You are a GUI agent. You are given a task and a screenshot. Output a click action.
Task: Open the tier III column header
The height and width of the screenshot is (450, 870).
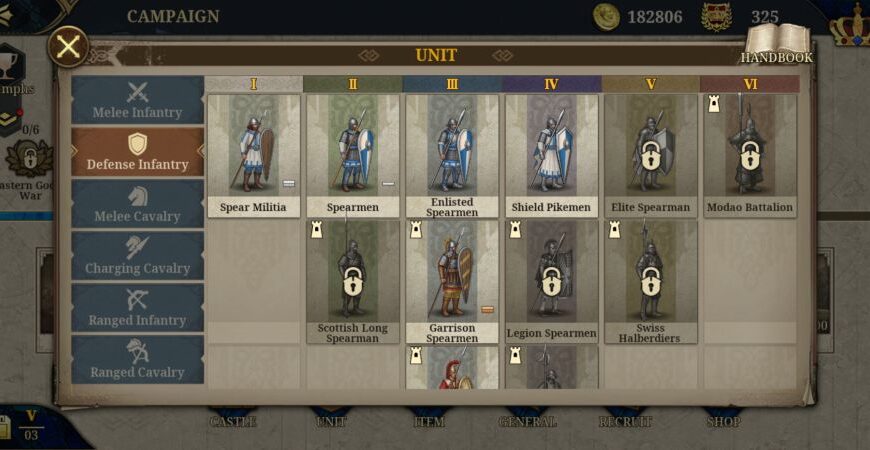click(452, 84)
